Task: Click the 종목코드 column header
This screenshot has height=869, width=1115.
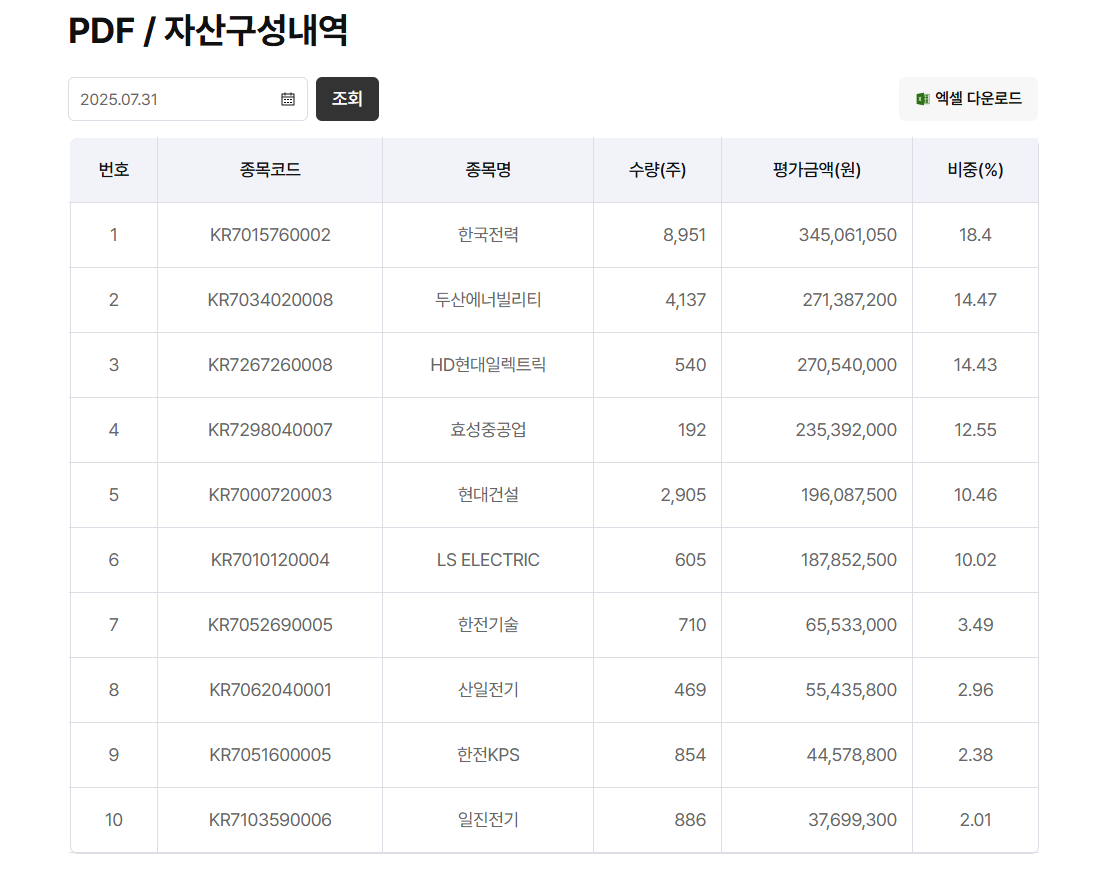Action: coord(270,170)
